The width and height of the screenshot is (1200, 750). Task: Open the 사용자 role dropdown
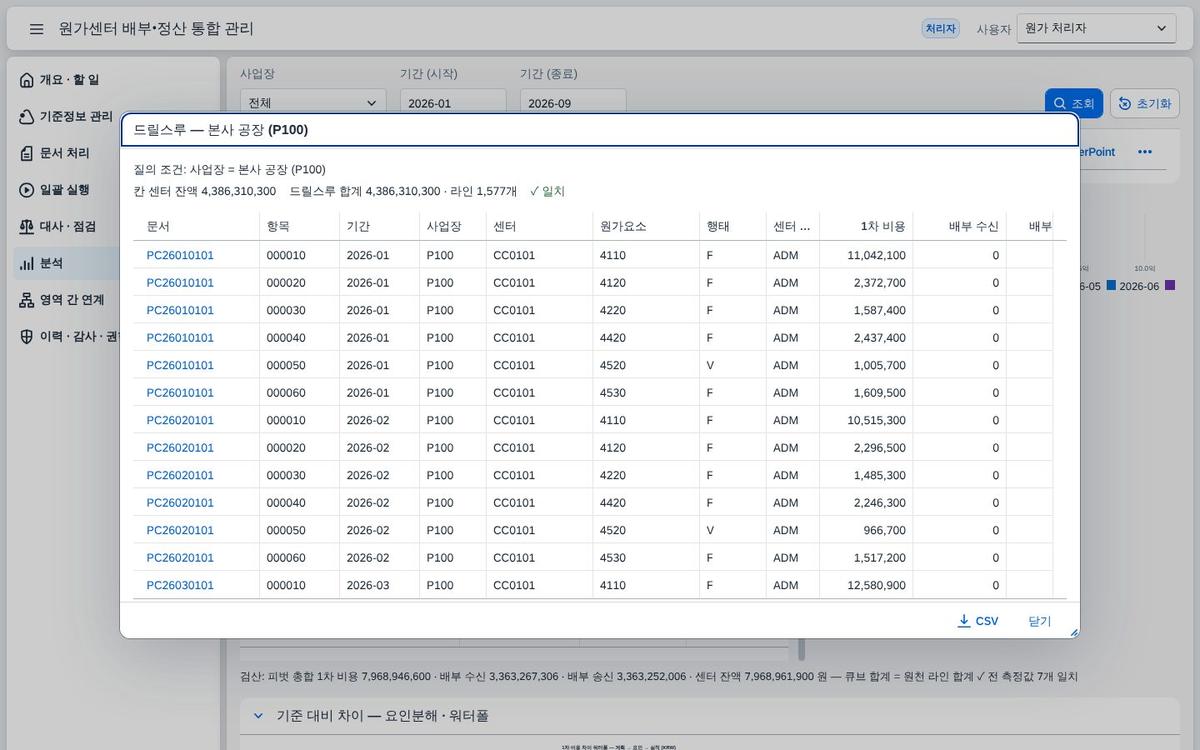1096,29
